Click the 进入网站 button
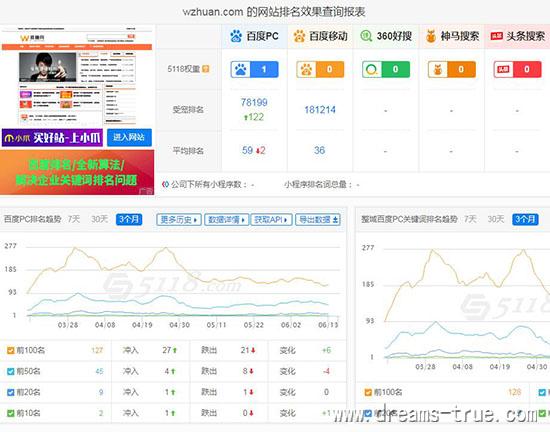 point(129,137)
